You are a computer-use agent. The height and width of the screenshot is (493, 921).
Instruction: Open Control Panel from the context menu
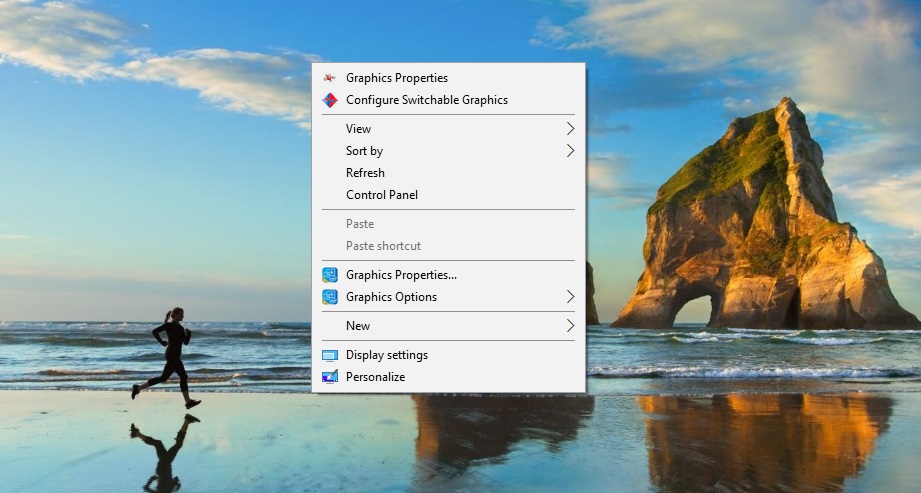coord(449,195)
